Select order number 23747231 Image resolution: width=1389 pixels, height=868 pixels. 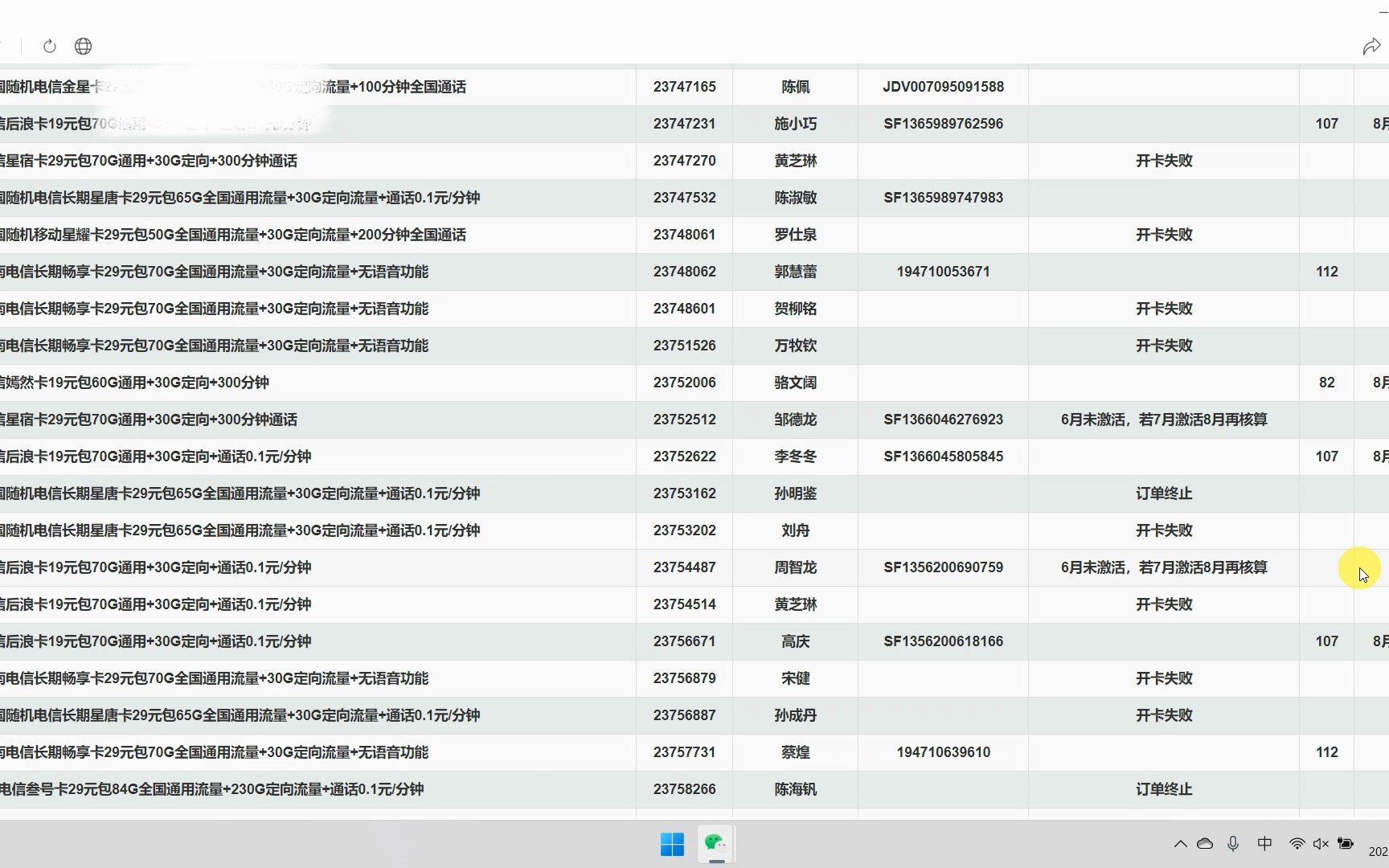pyautogui.click(x=685, y=124)
